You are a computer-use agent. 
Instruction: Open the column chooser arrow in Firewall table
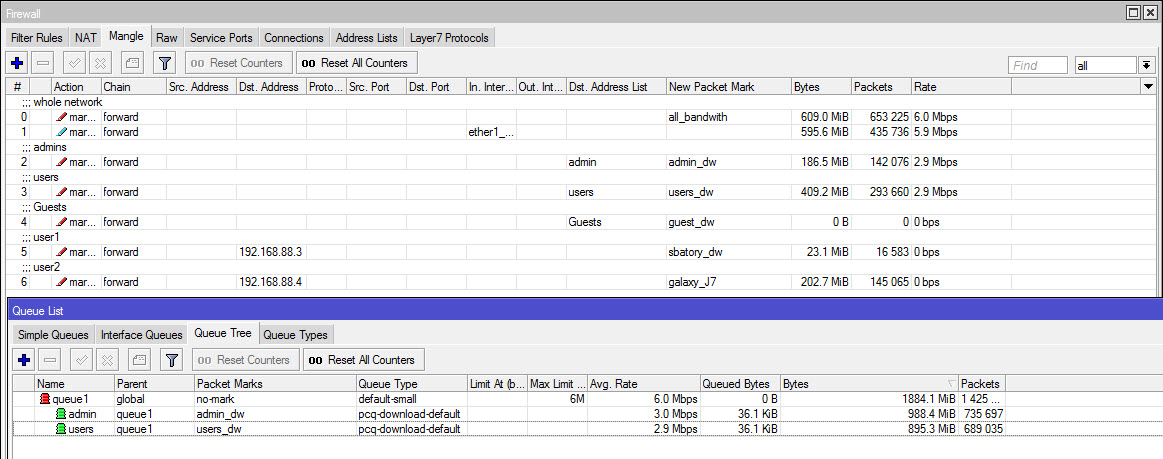tap(1147, 87)
